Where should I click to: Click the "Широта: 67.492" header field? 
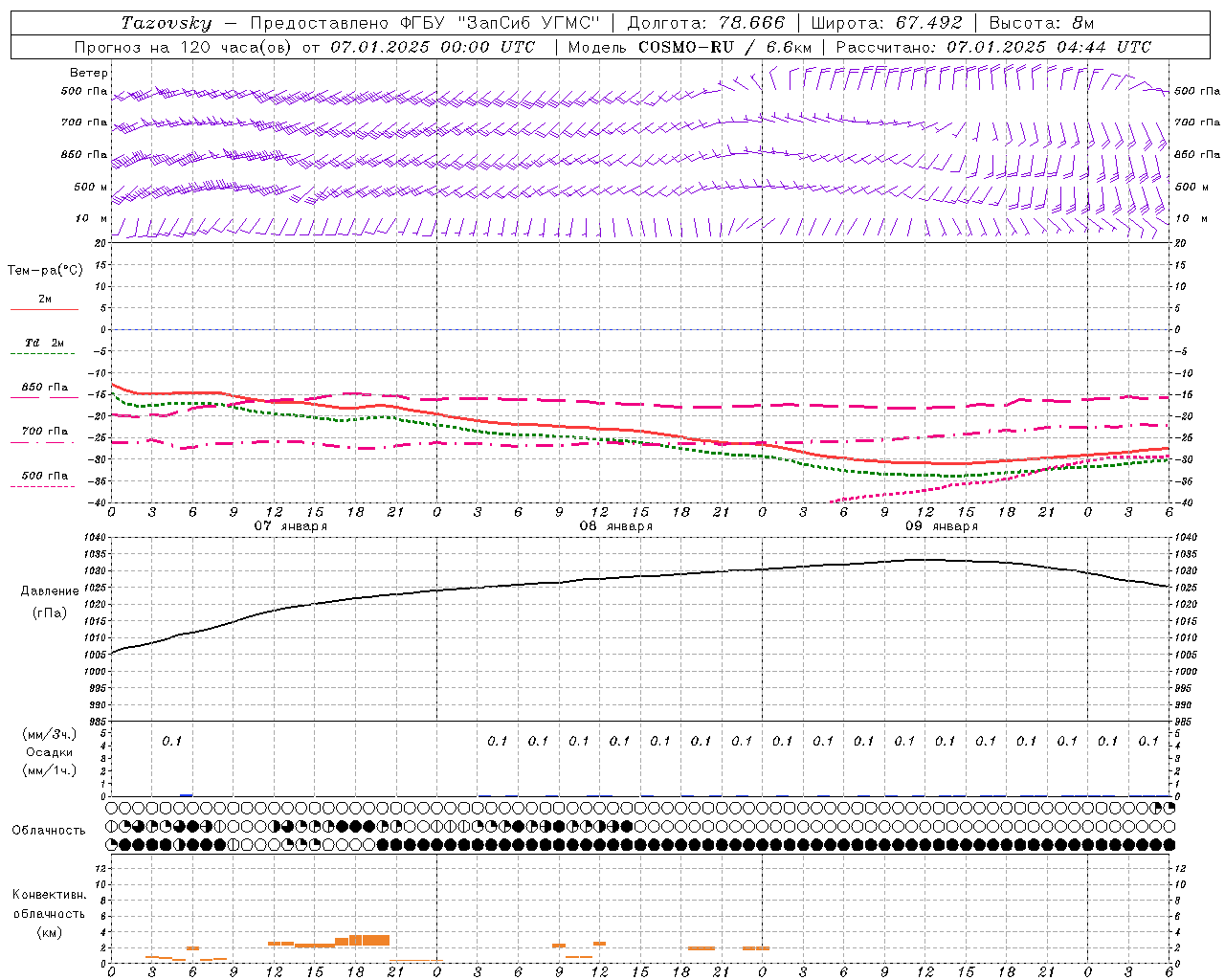coord(886,23)
